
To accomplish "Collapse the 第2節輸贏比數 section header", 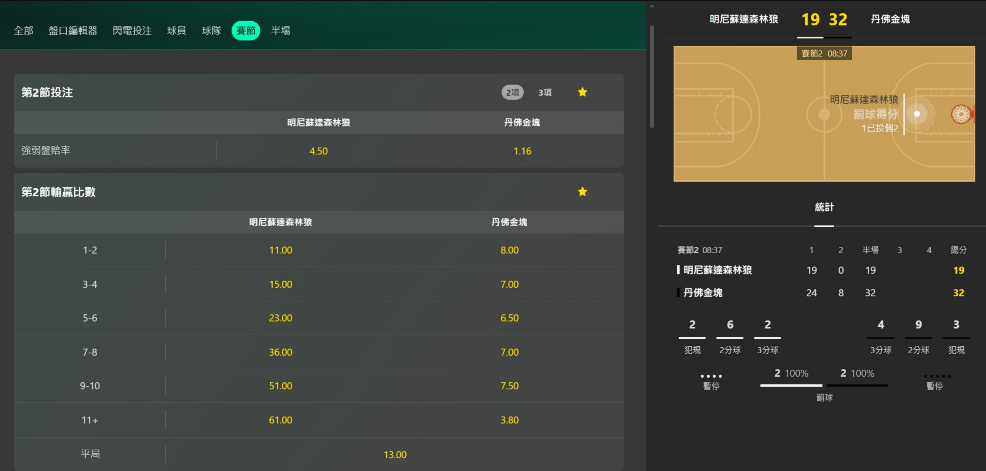I will pyautogui.click(x=319, y=192).
